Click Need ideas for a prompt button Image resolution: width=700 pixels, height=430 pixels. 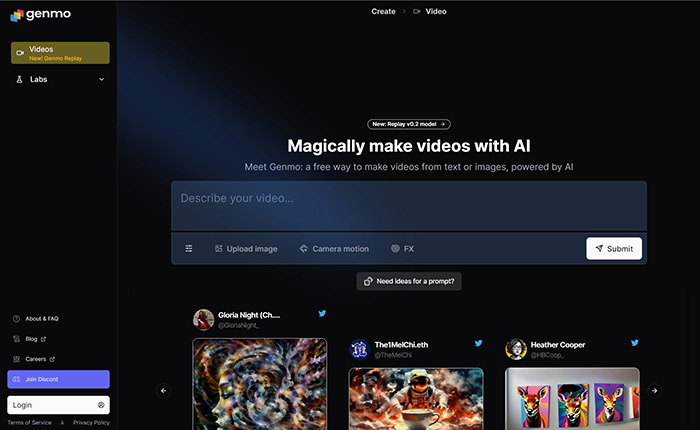(x=409, y=281)
